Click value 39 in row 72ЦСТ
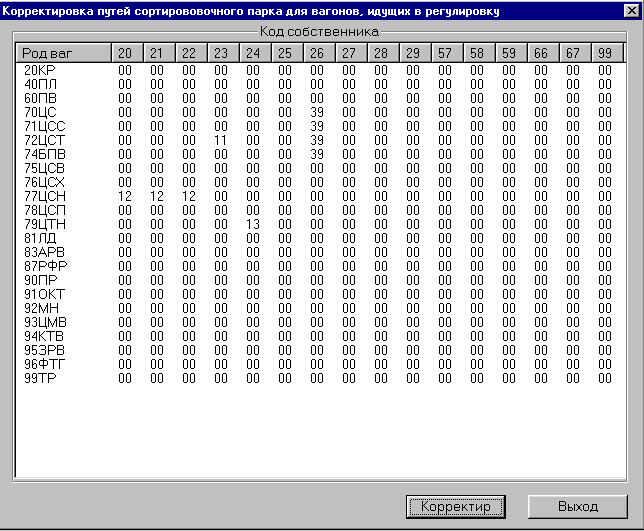644x531 pixels. (317, 140)
